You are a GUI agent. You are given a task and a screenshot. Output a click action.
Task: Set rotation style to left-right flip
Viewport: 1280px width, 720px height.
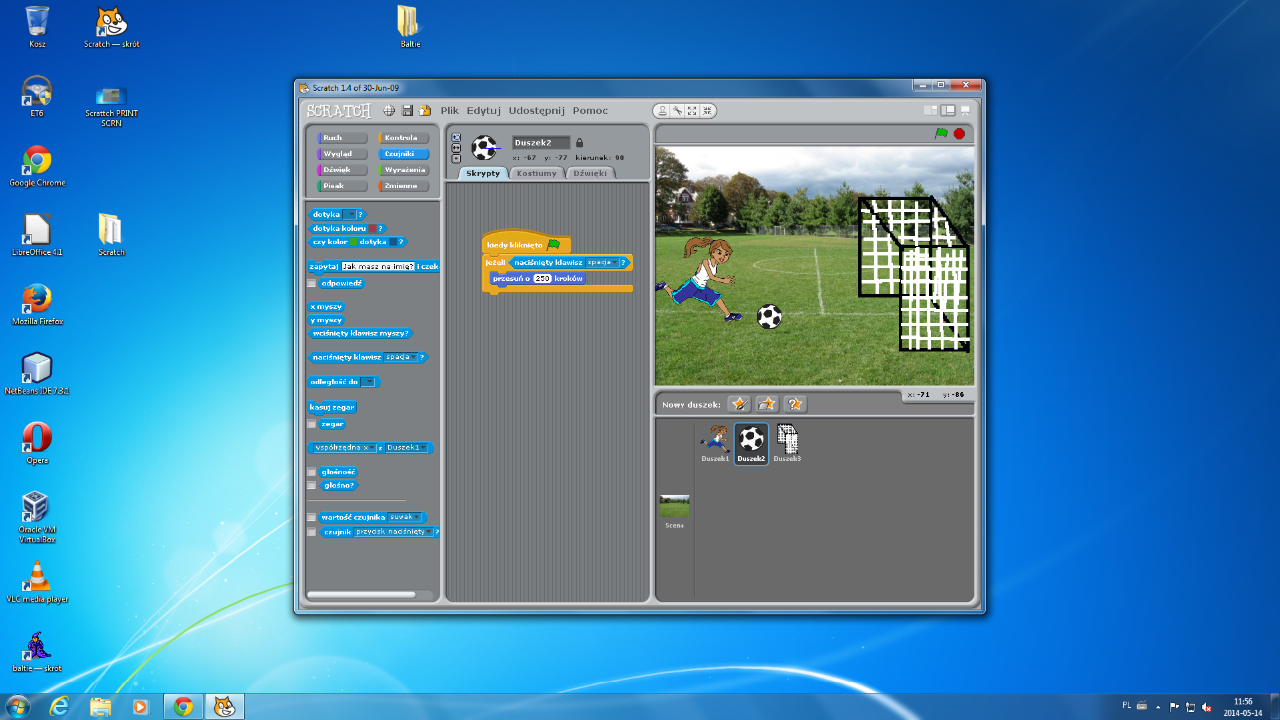tap(456, 148)
